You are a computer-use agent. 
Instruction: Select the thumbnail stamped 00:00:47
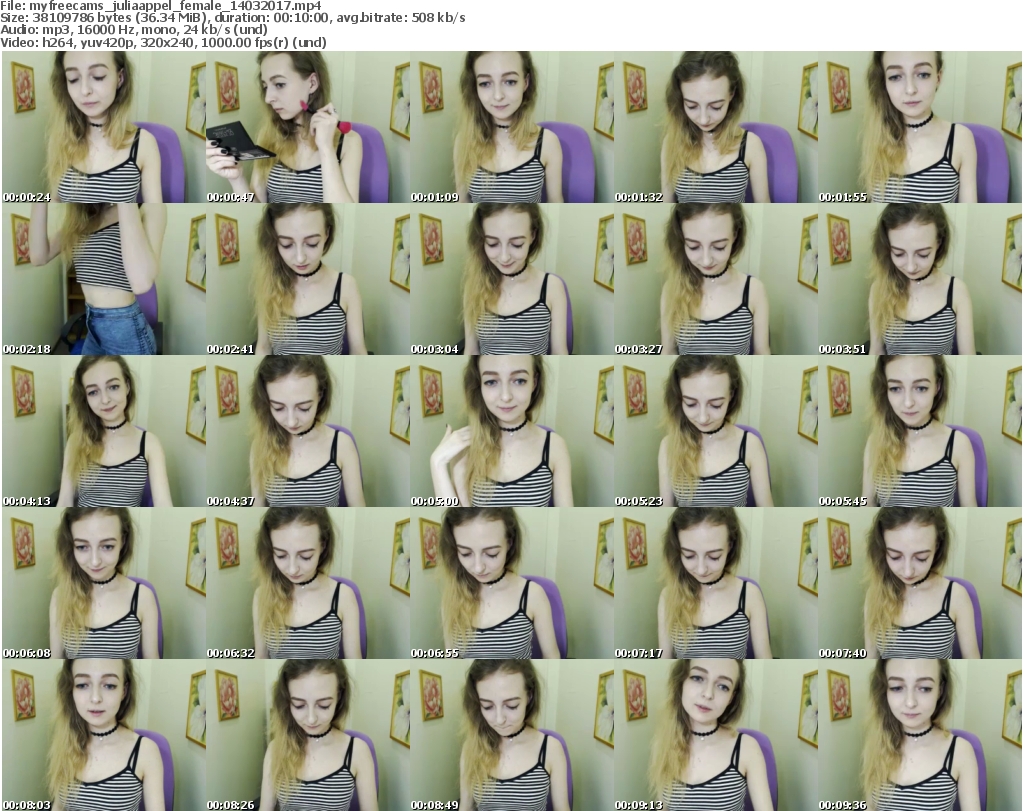pos(308,127)
